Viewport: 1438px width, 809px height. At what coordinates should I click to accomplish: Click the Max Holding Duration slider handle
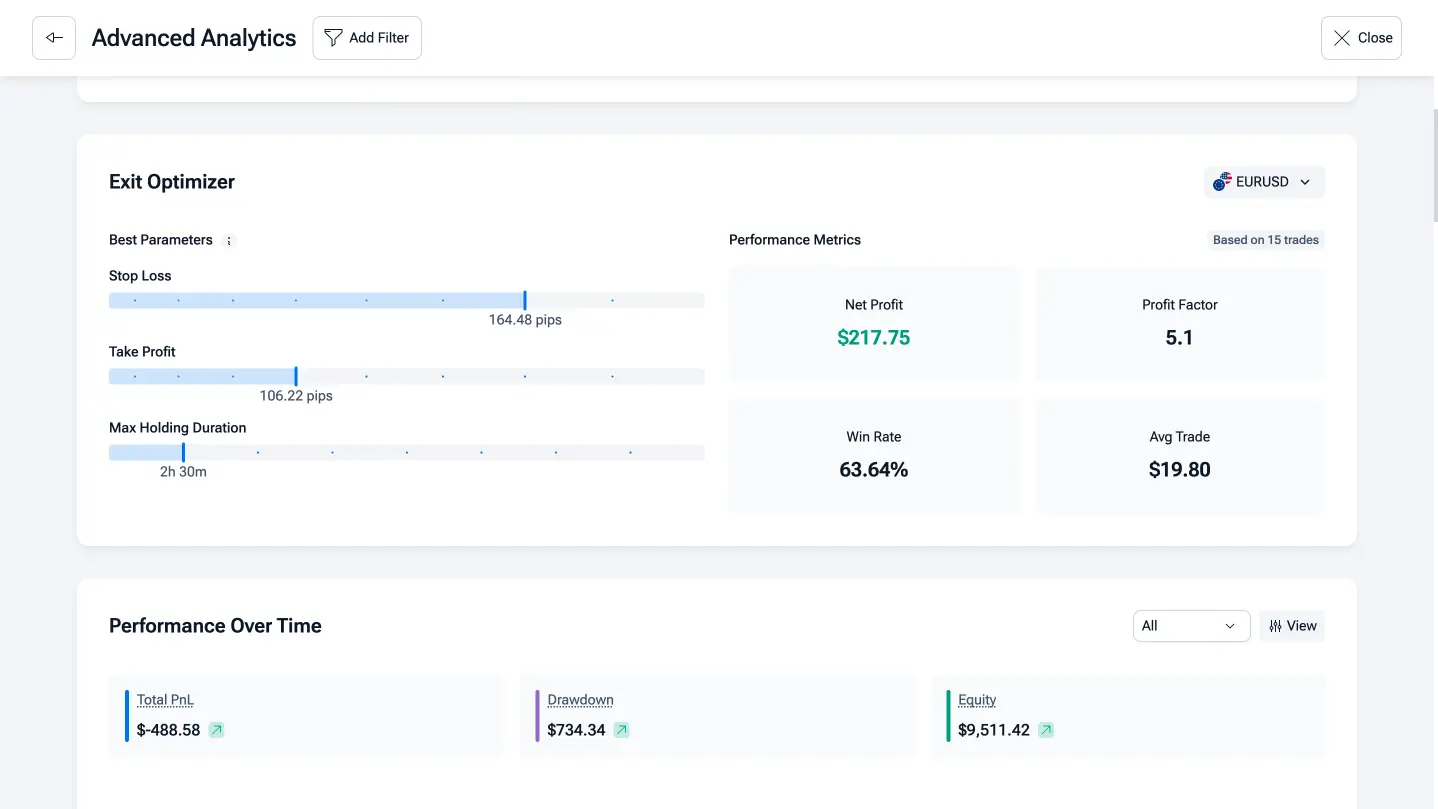tap(183, 452)
